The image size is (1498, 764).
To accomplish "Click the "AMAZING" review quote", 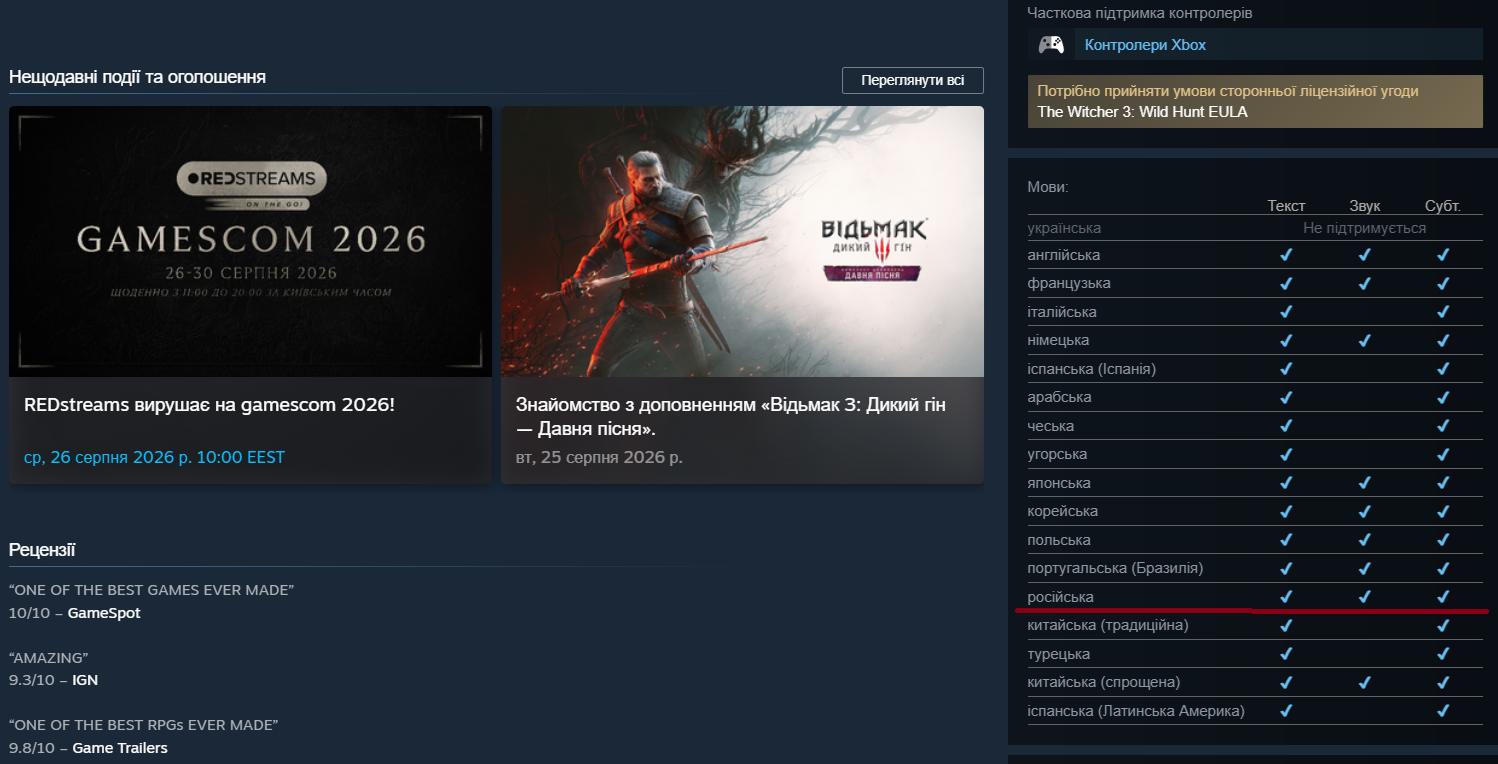I will click(49, 658).
